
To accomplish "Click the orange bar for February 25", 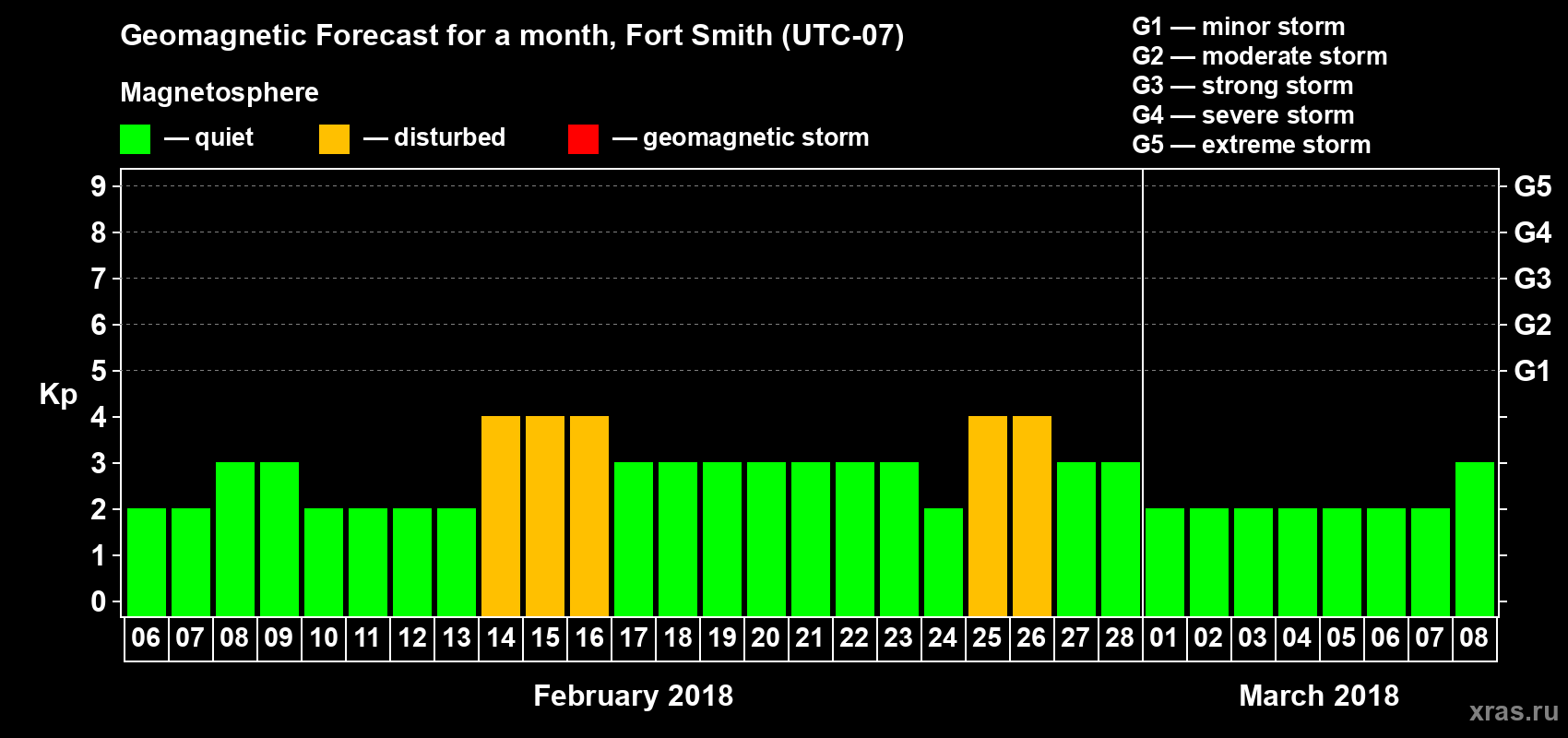I will 988,516.
